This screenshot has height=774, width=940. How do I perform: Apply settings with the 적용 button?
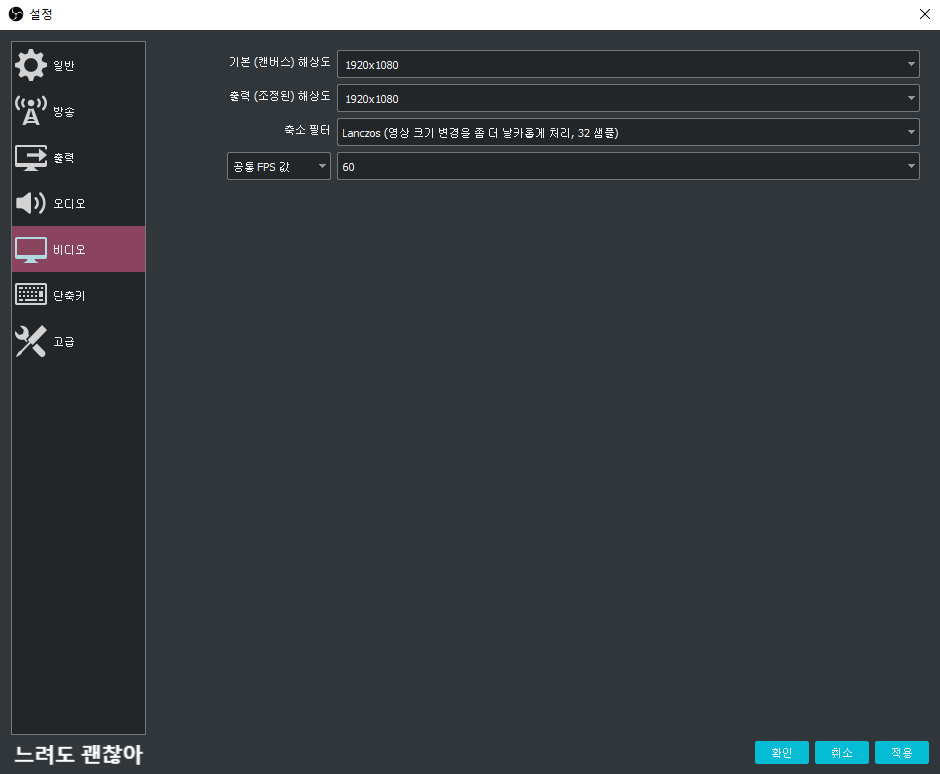[902, 752]
